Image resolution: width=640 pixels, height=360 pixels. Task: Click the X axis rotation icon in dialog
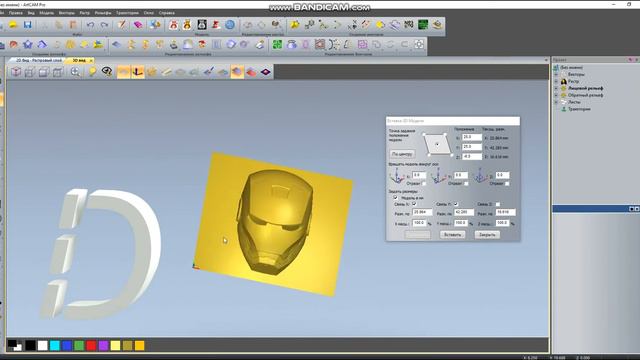coord(397,176)
